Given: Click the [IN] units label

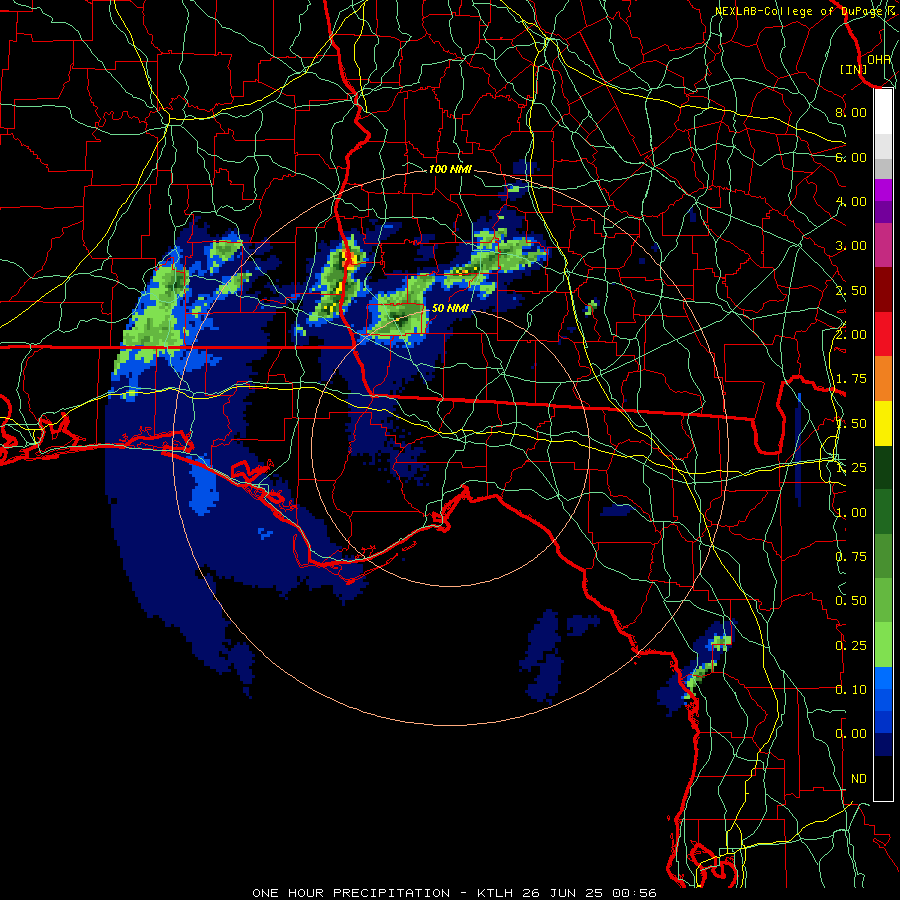Looking at the screenshot, I should (x=854, y=69).
